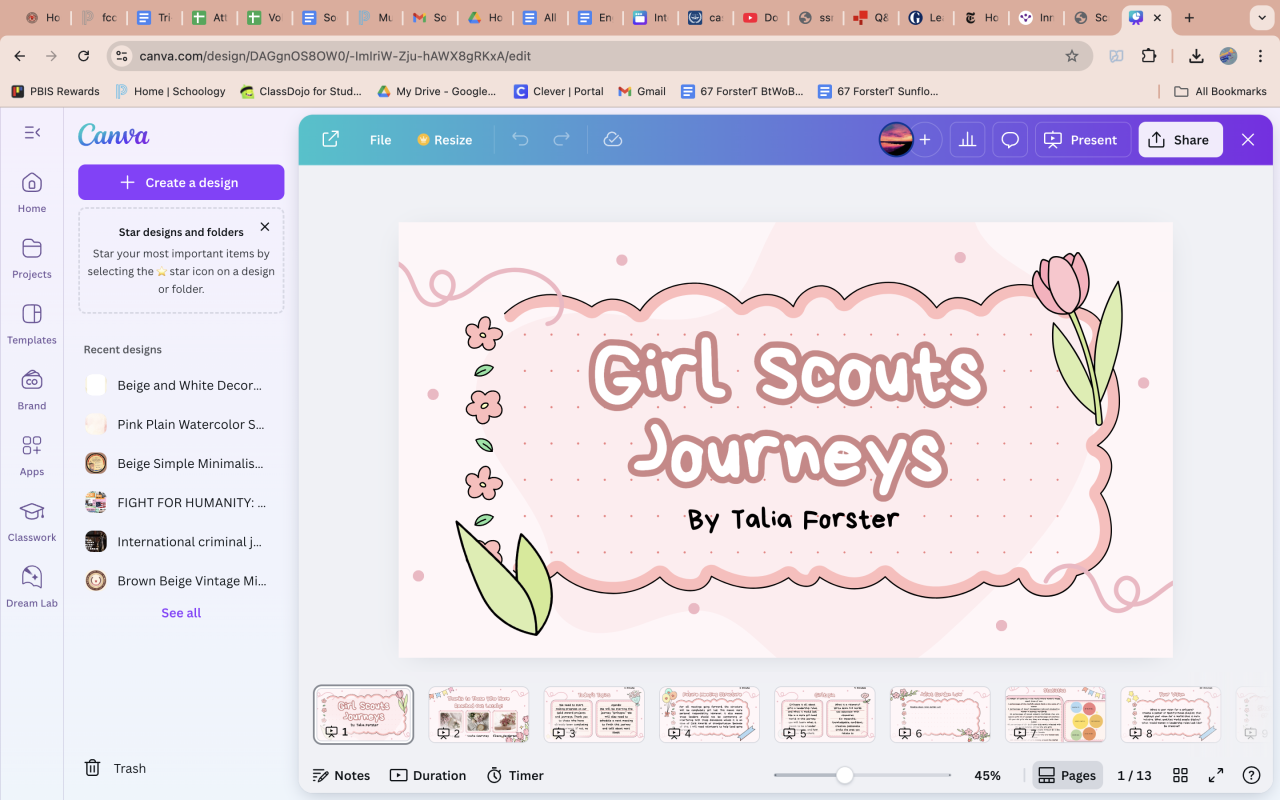Open the Apps panel in sidebar
1280x800 pixels.
[x=32, y=455]
